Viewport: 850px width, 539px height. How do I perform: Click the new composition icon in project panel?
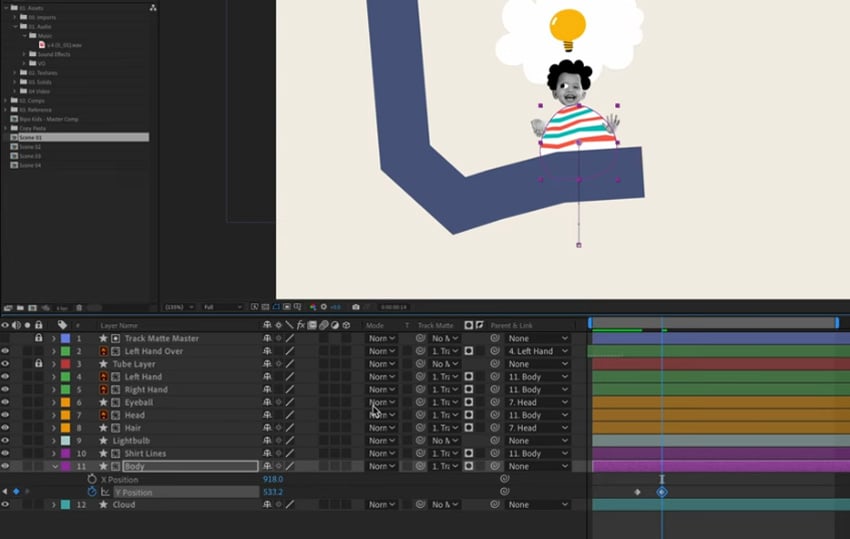[33, 307]
